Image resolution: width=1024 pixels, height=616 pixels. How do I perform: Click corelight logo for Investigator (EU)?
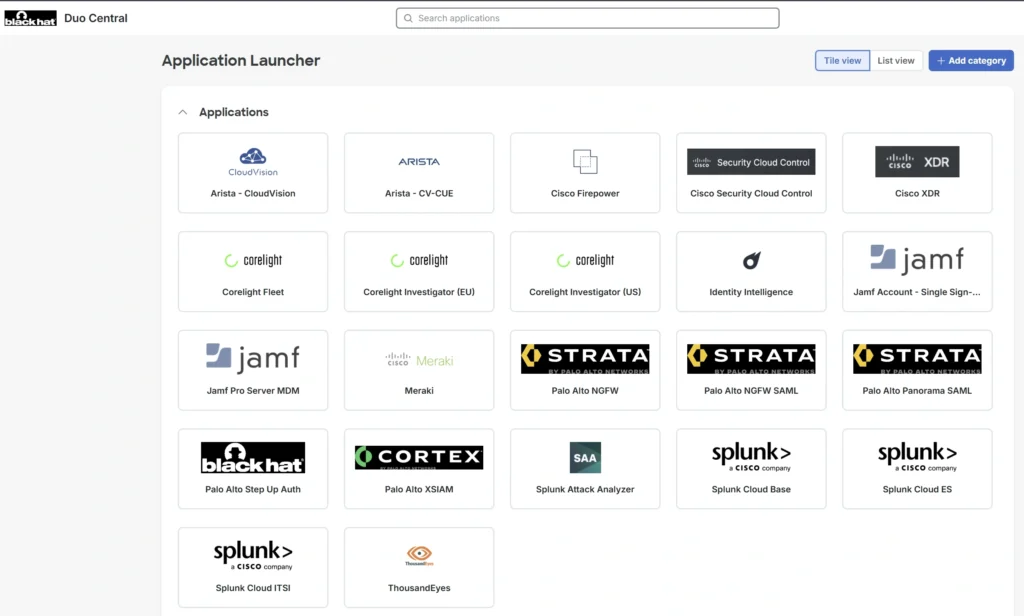pyautogui.click(x=419, y=260)
